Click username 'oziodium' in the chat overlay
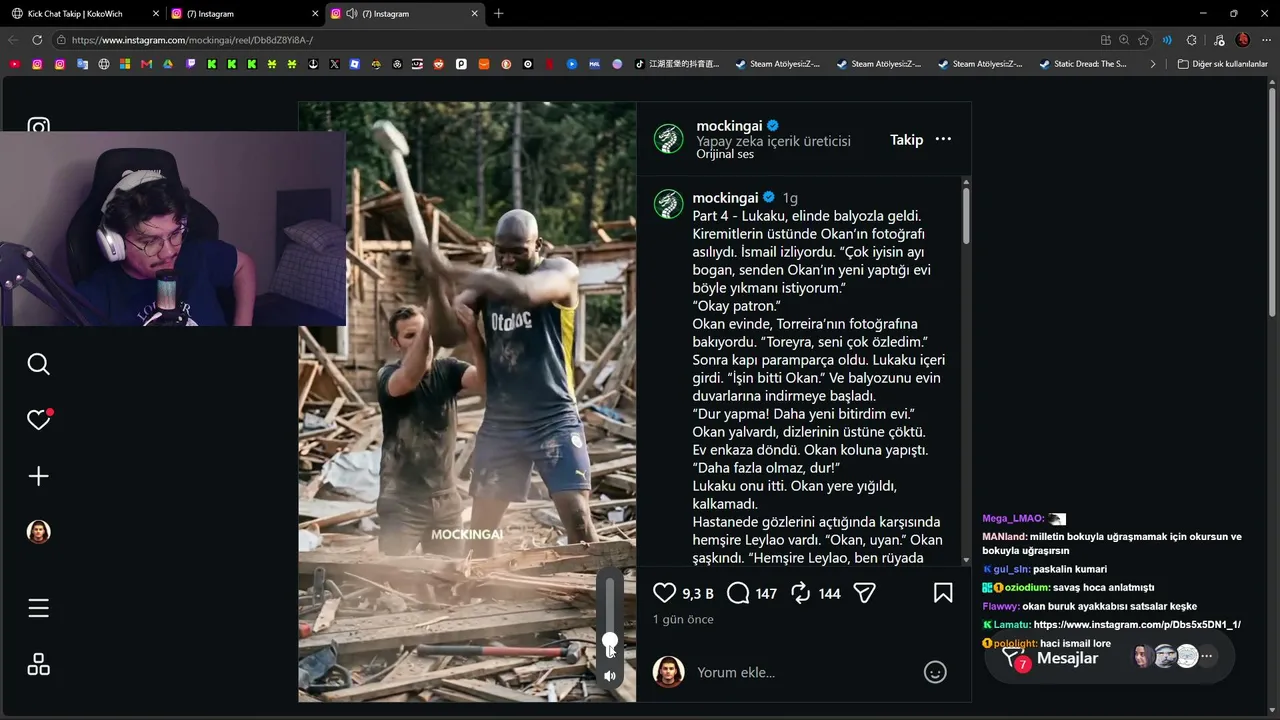This screenshot has width=1280, height=720. click(1026, 588)
